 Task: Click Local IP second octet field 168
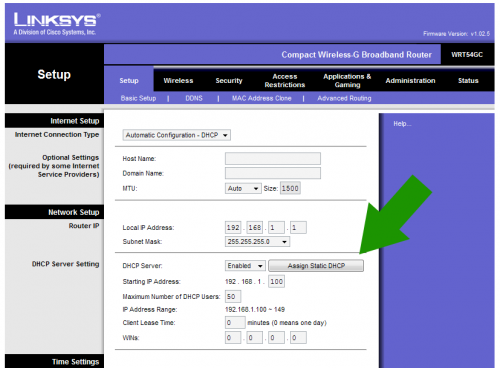point(255,228)
